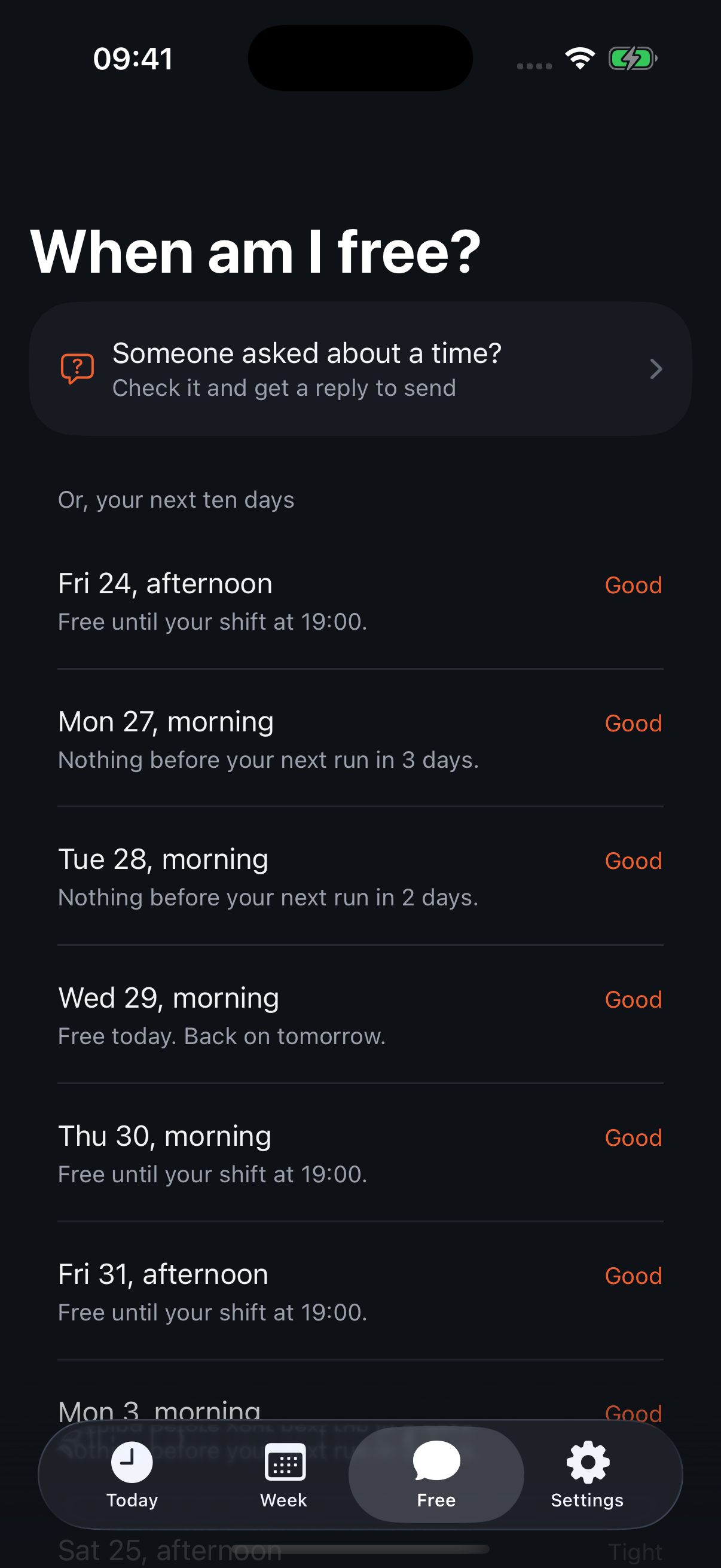721x1568 pixels.
Task: Tap the orange question speech bubble icon
Action: 77,369
